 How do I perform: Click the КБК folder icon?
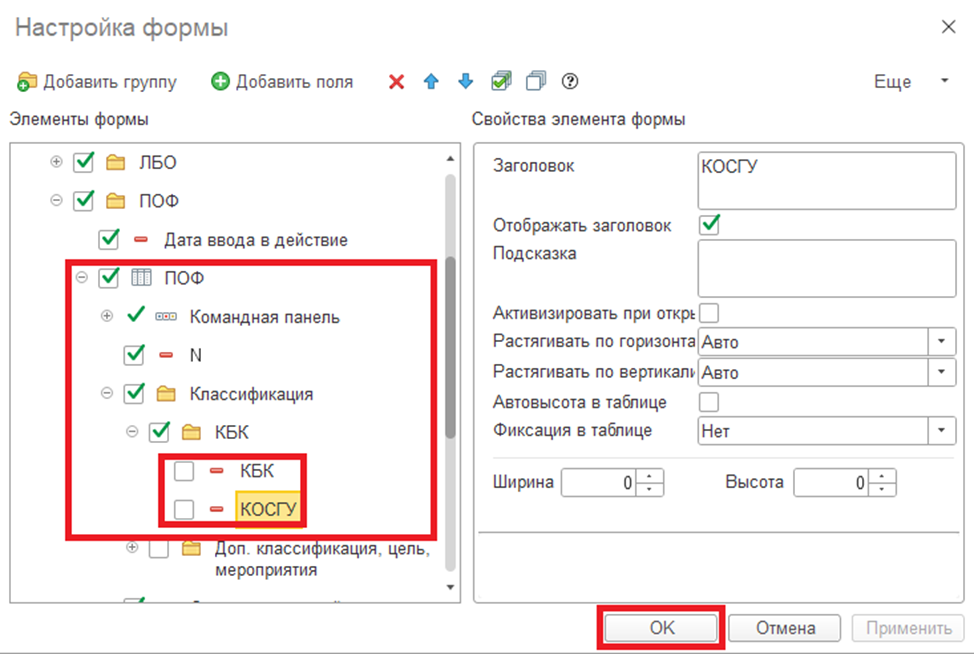point(191,432)
